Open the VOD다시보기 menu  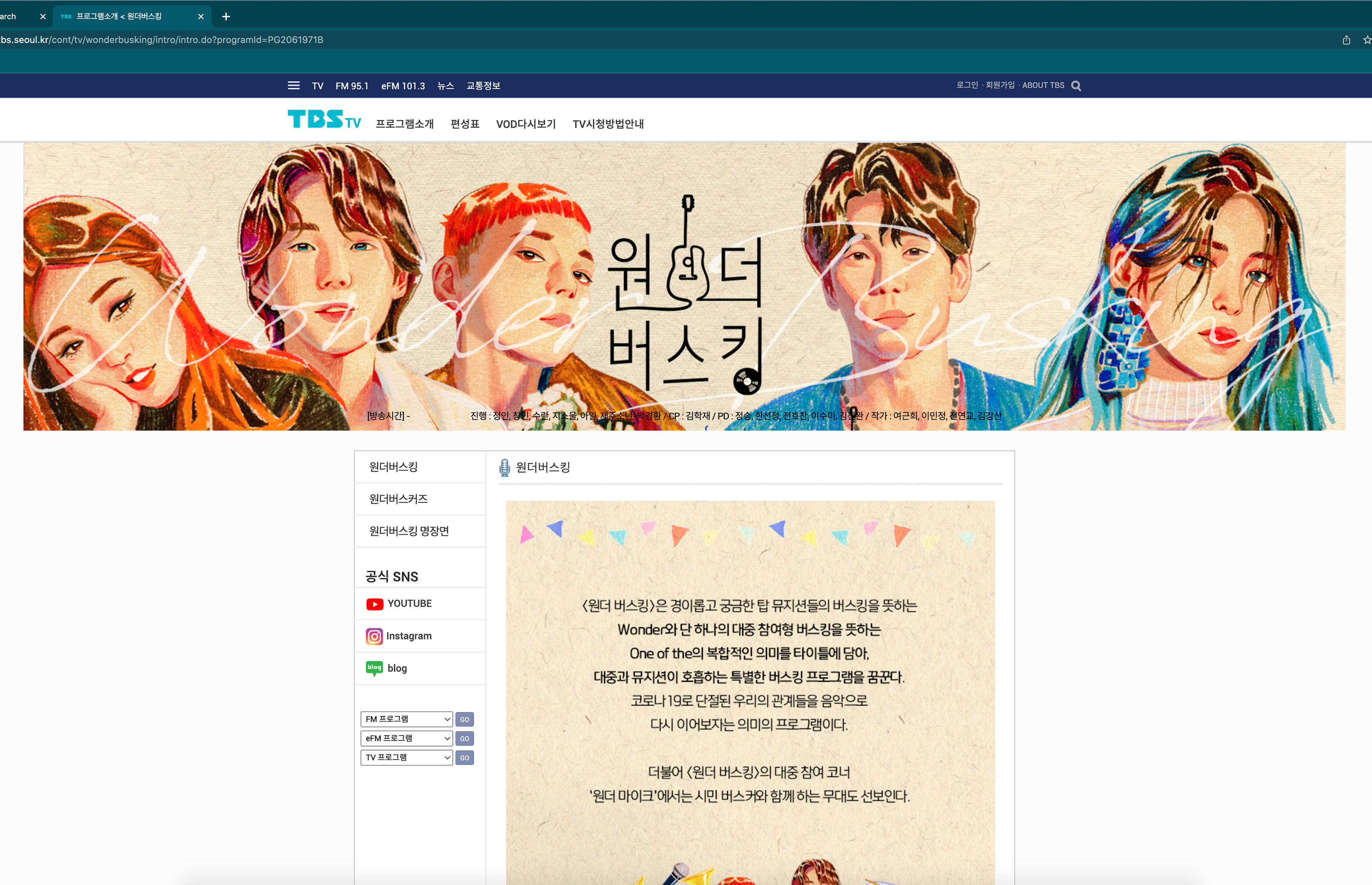pyautogui.click(x=526, y=124)
